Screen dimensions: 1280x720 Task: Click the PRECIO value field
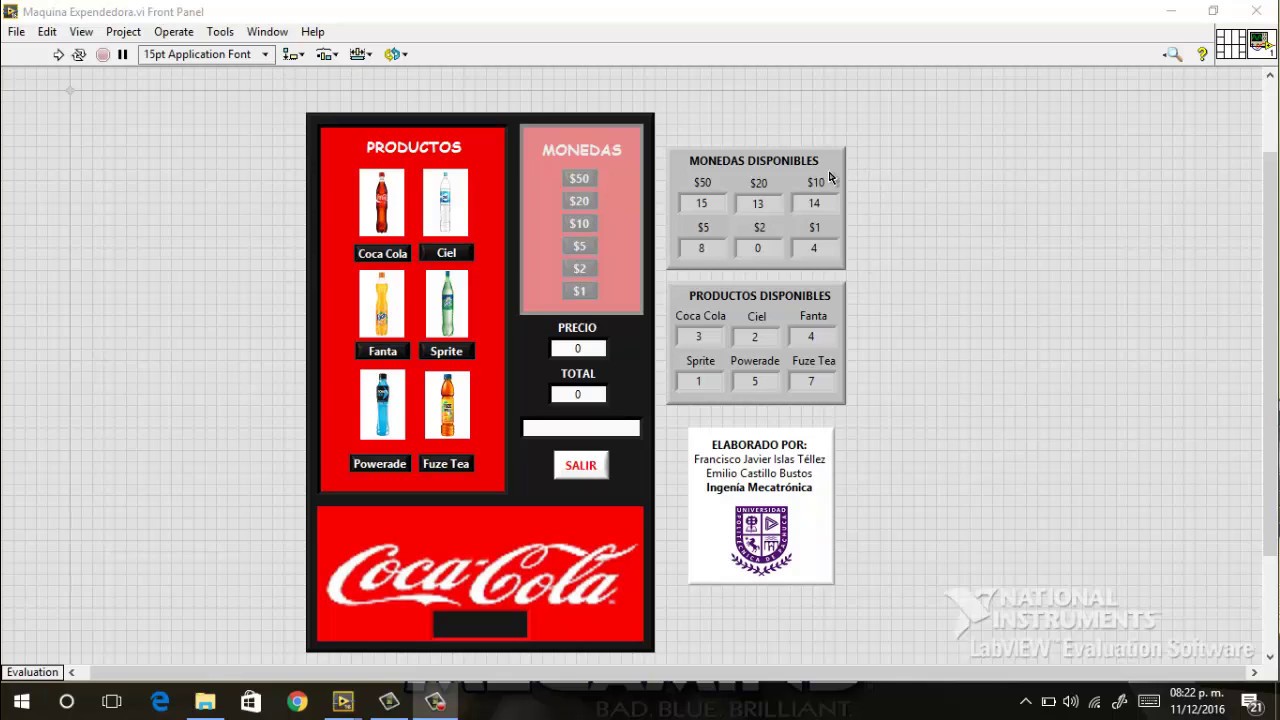click(x=578, y=348)
